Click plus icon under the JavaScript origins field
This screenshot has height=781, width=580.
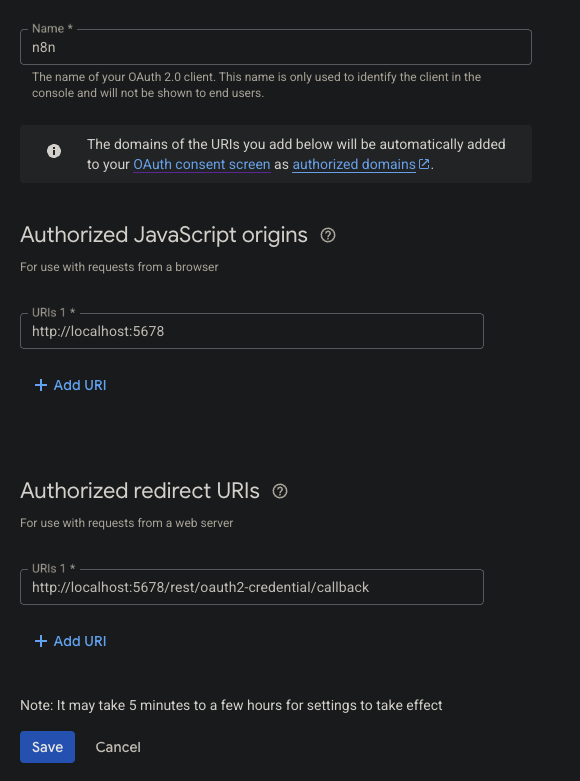click(41, 385)
